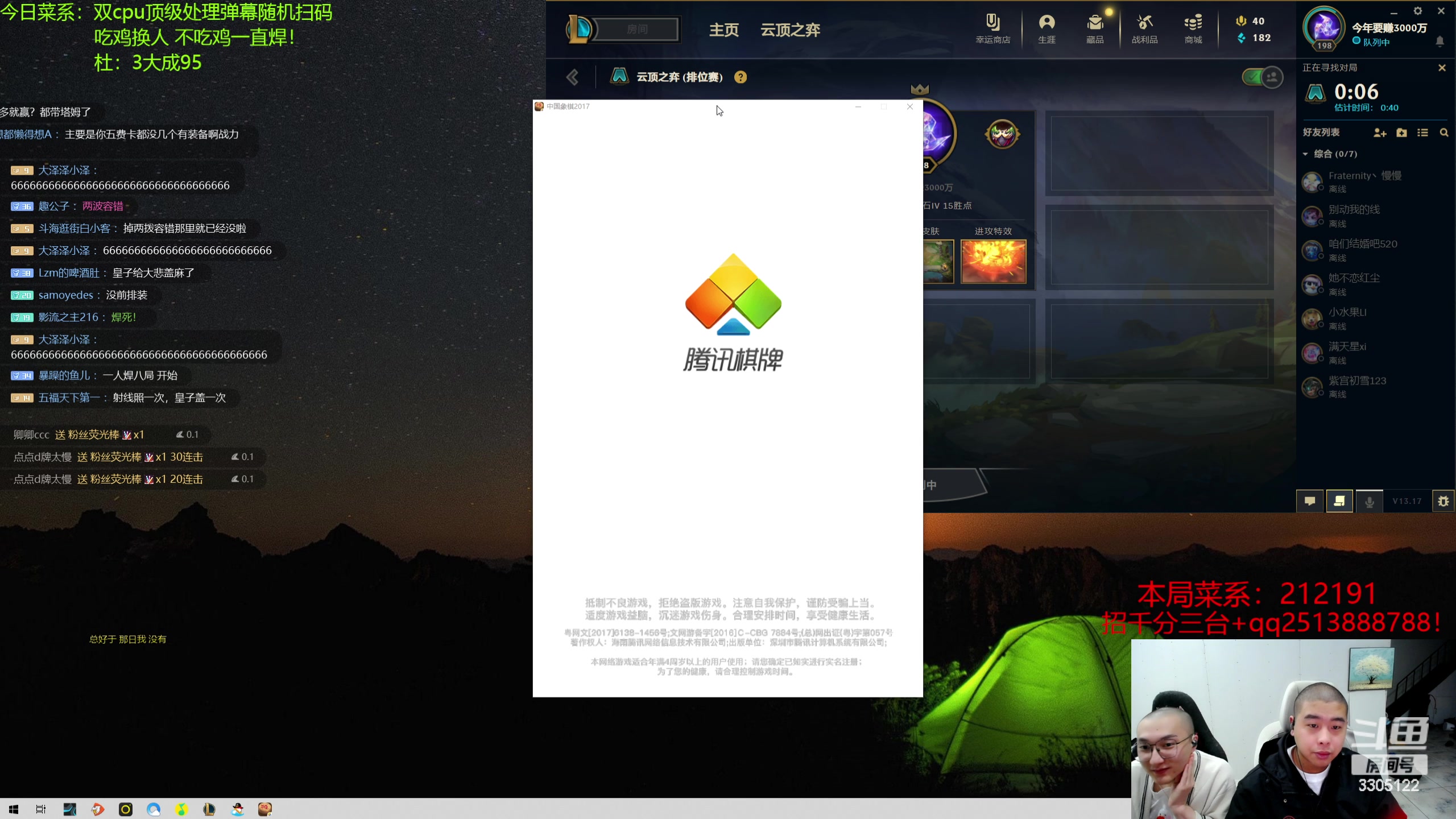Open the 生涯 career profile icon

(1046, 28)
